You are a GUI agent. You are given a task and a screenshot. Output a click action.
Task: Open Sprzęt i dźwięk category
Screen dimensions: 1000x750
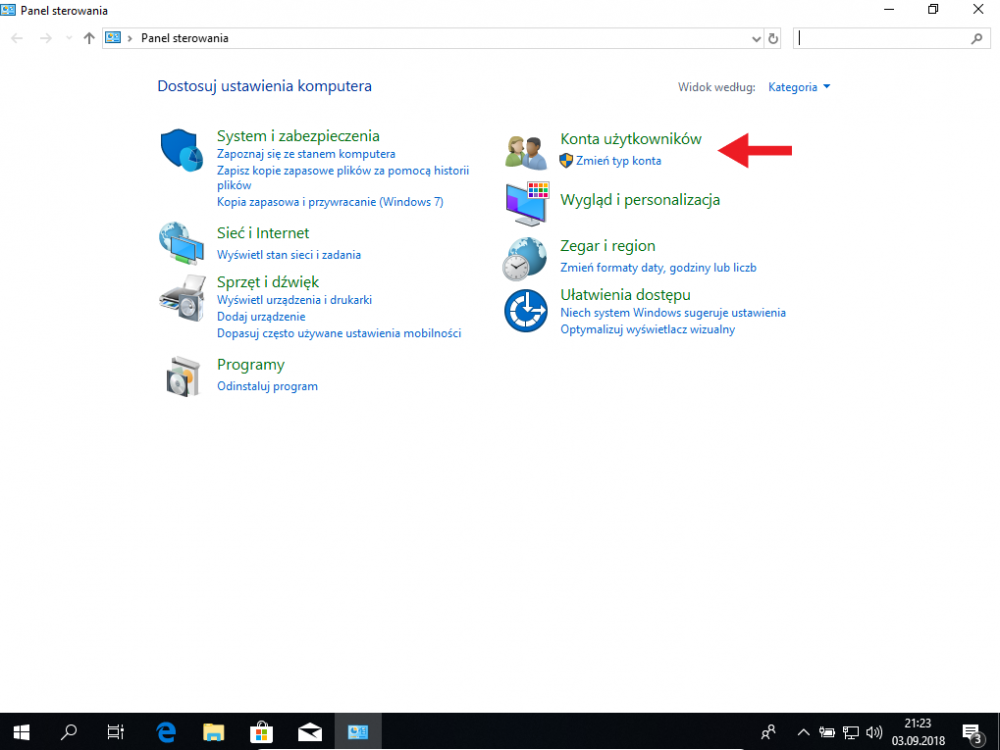(x=268, y=282)
